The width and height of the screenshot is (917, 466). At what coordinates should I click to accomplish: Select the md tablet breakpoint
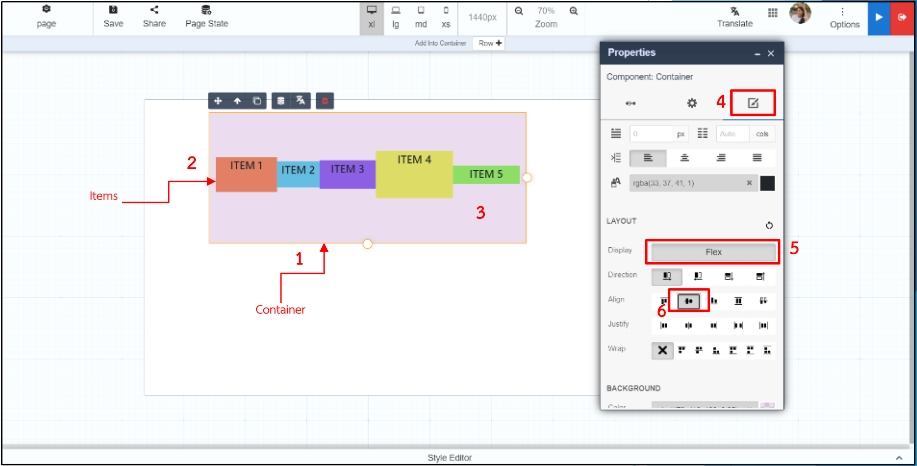421,17
